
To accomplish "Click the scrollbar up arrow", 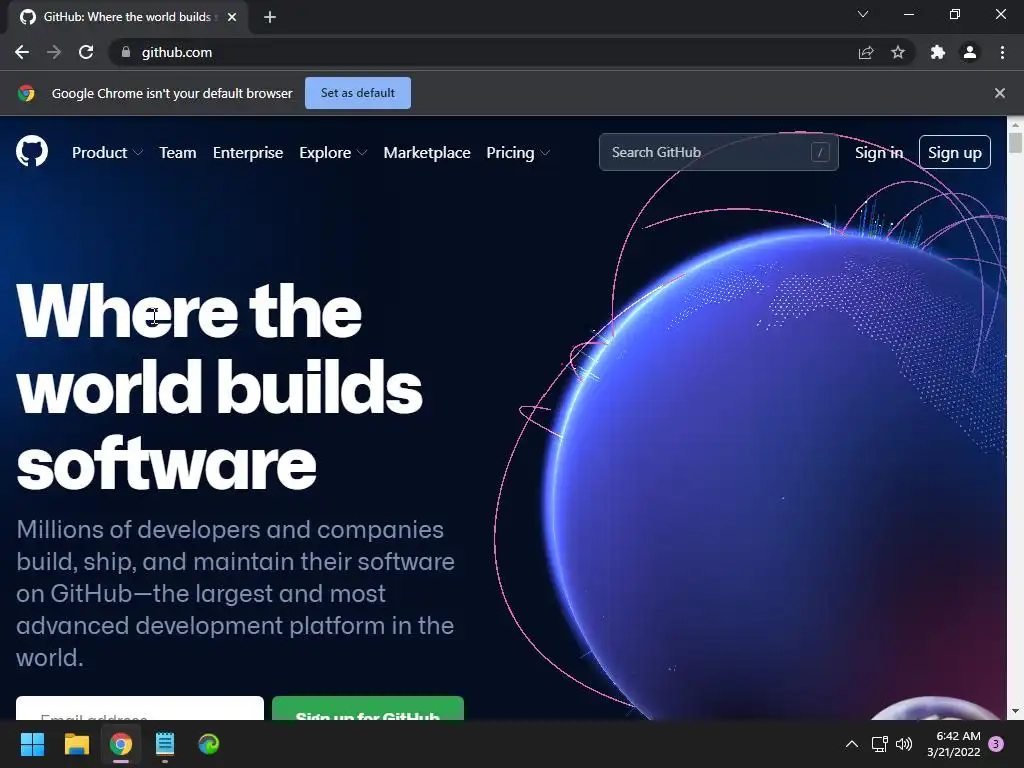I will tap(1015, 123).
